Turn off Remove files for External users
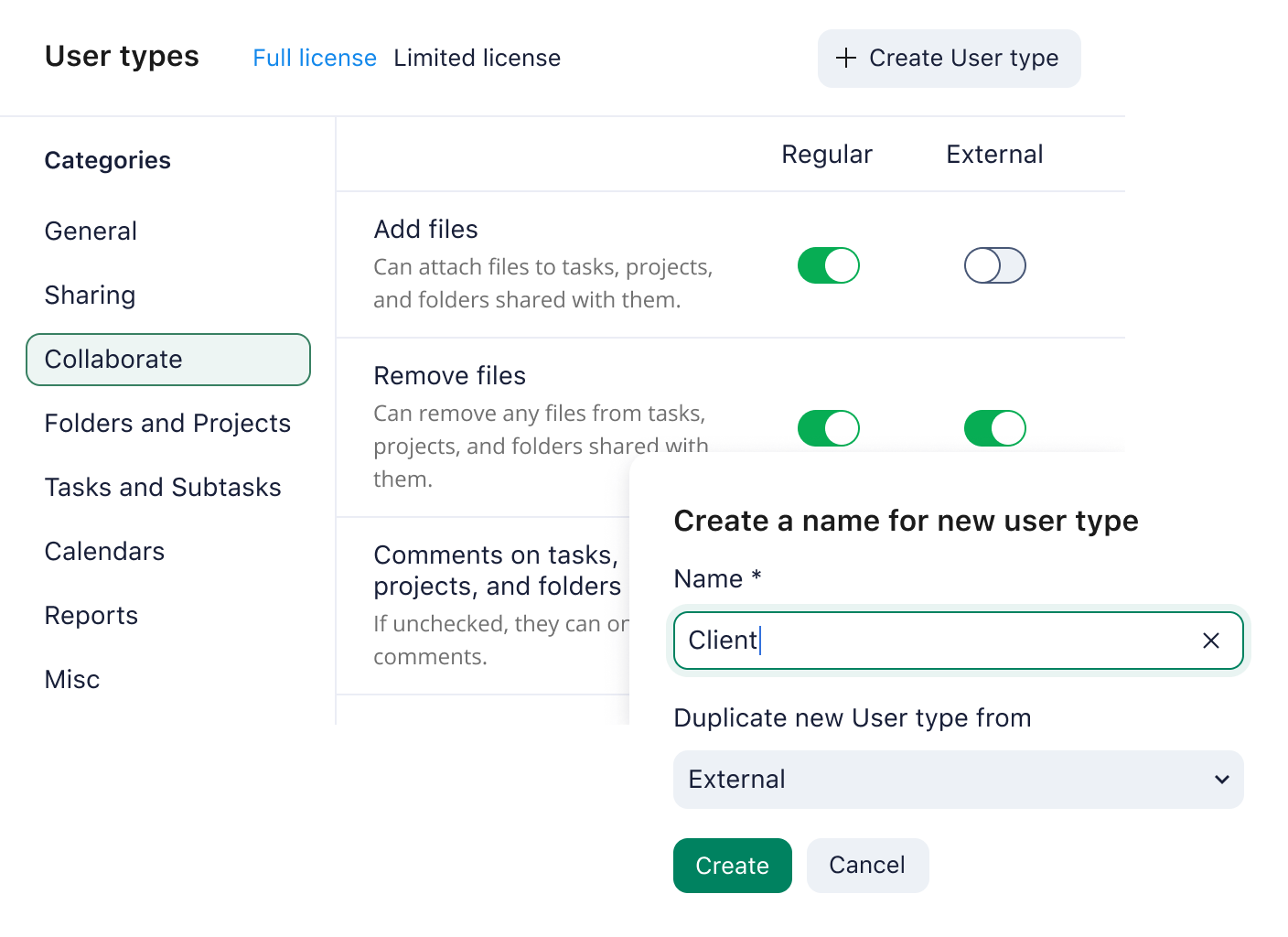 [994, 427]
